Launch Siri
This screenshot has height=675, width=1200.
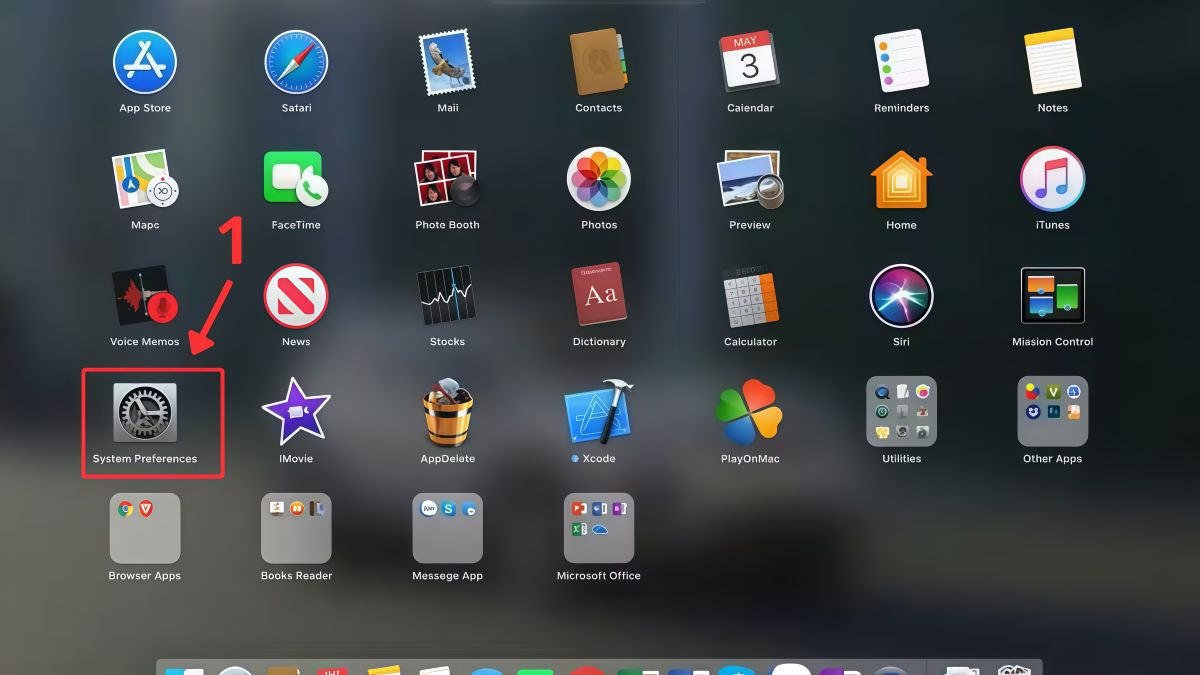pyautogui.click(x=901, y=296)
